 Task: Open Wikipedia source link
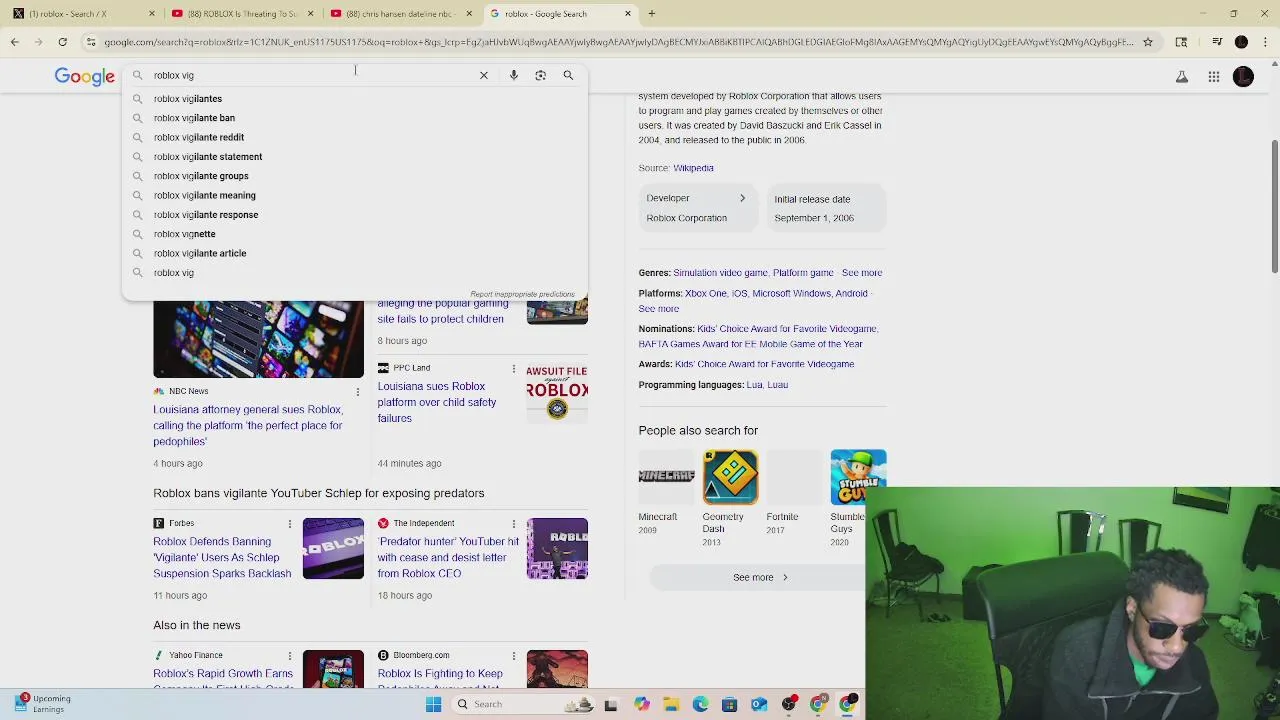pos(693,168)
